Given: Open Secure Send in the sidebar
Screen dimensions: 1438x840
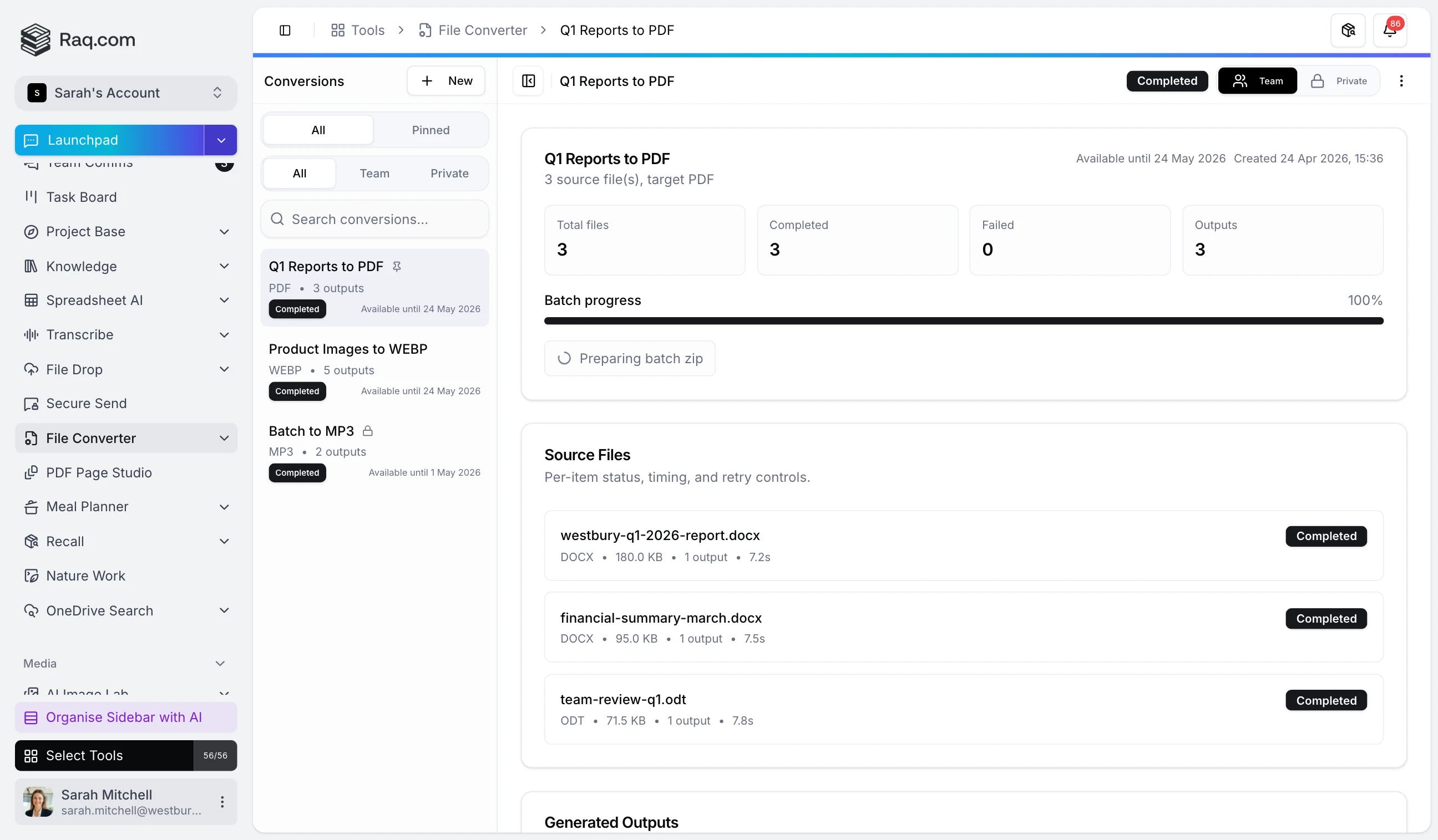Looking at the screenshot, I should pos(86,403).
